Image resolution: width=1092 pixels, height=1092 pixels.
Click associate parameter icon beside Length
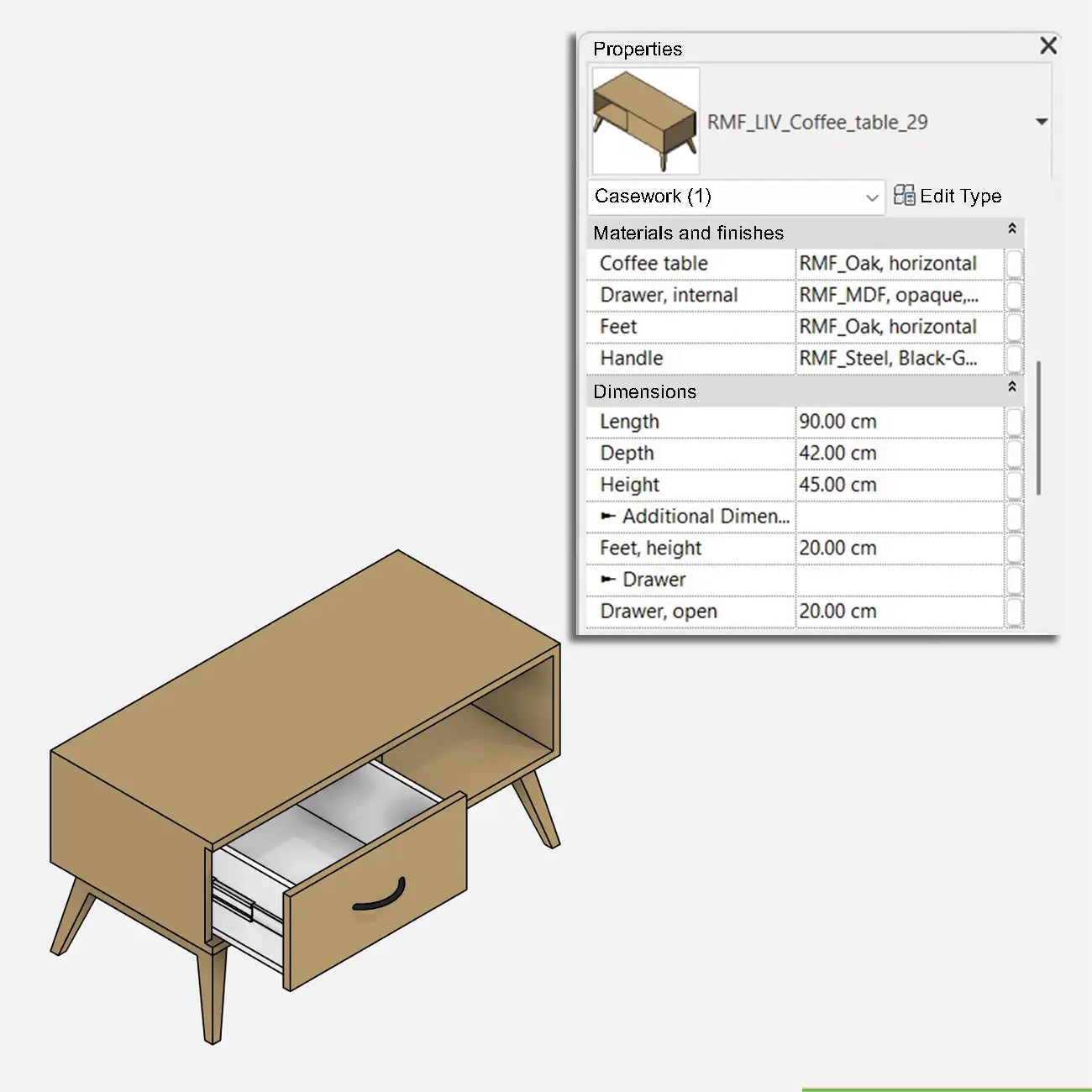click(x=1014, y=422)
